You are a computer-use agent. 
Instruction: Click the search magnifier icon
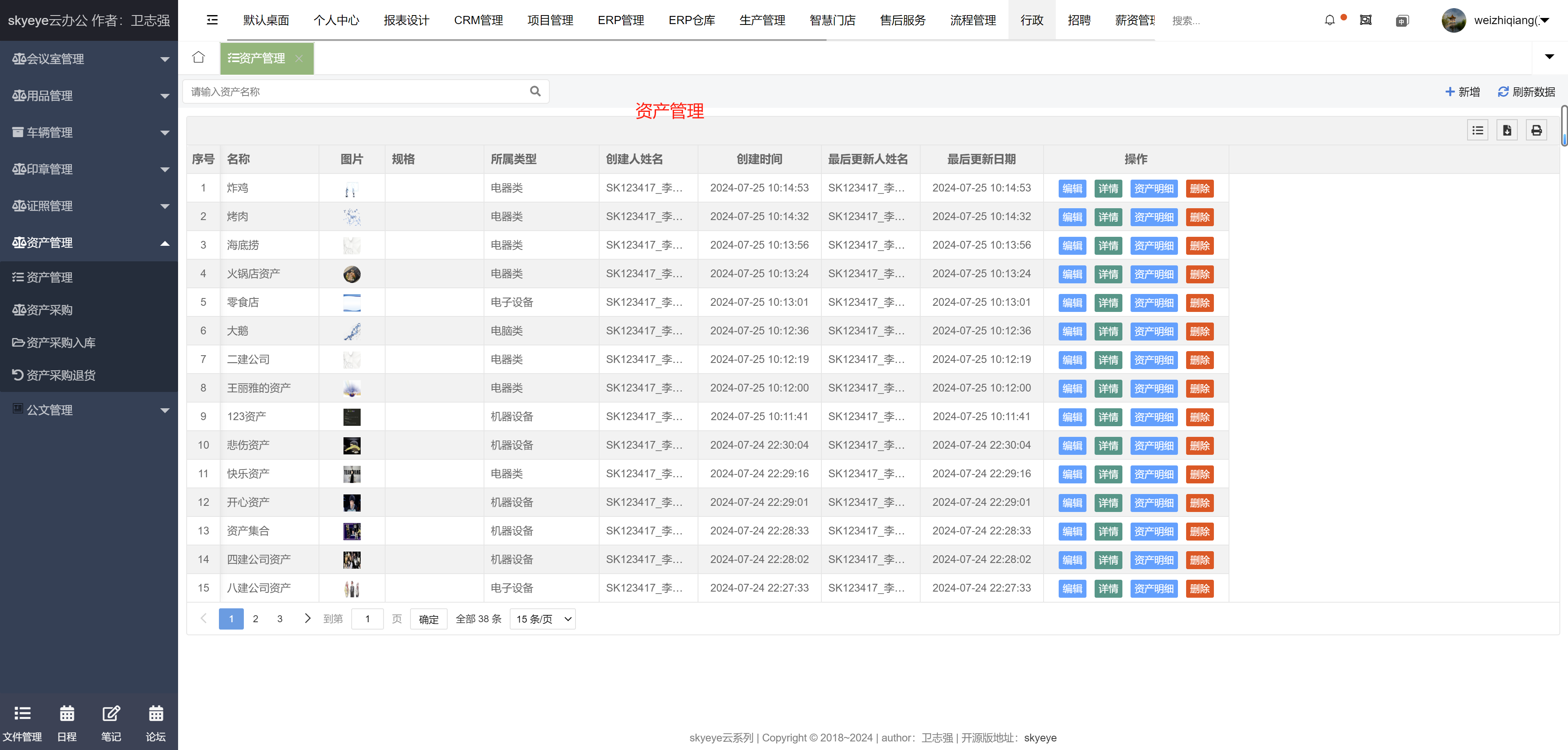pos(535,91)
